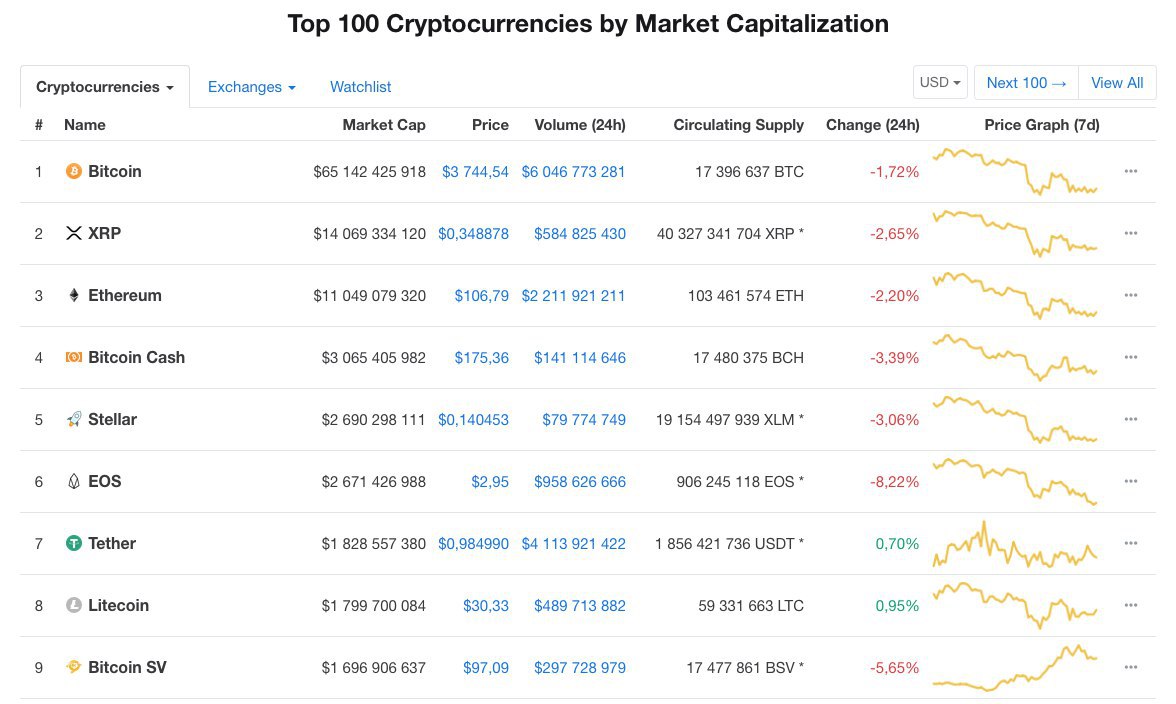1176x704 pixels.
Task: Click the EOS logo icon
Action: 73,482
